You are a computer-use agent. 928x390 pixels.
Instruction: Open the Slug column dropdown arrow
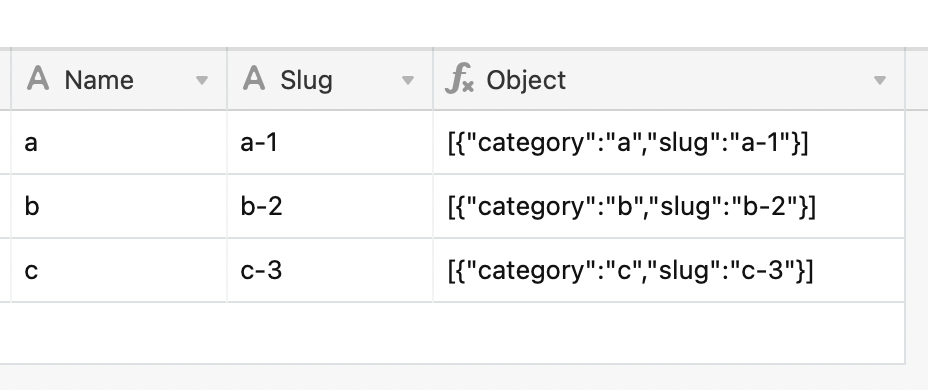pyautogui.click(x=408, y=80)
